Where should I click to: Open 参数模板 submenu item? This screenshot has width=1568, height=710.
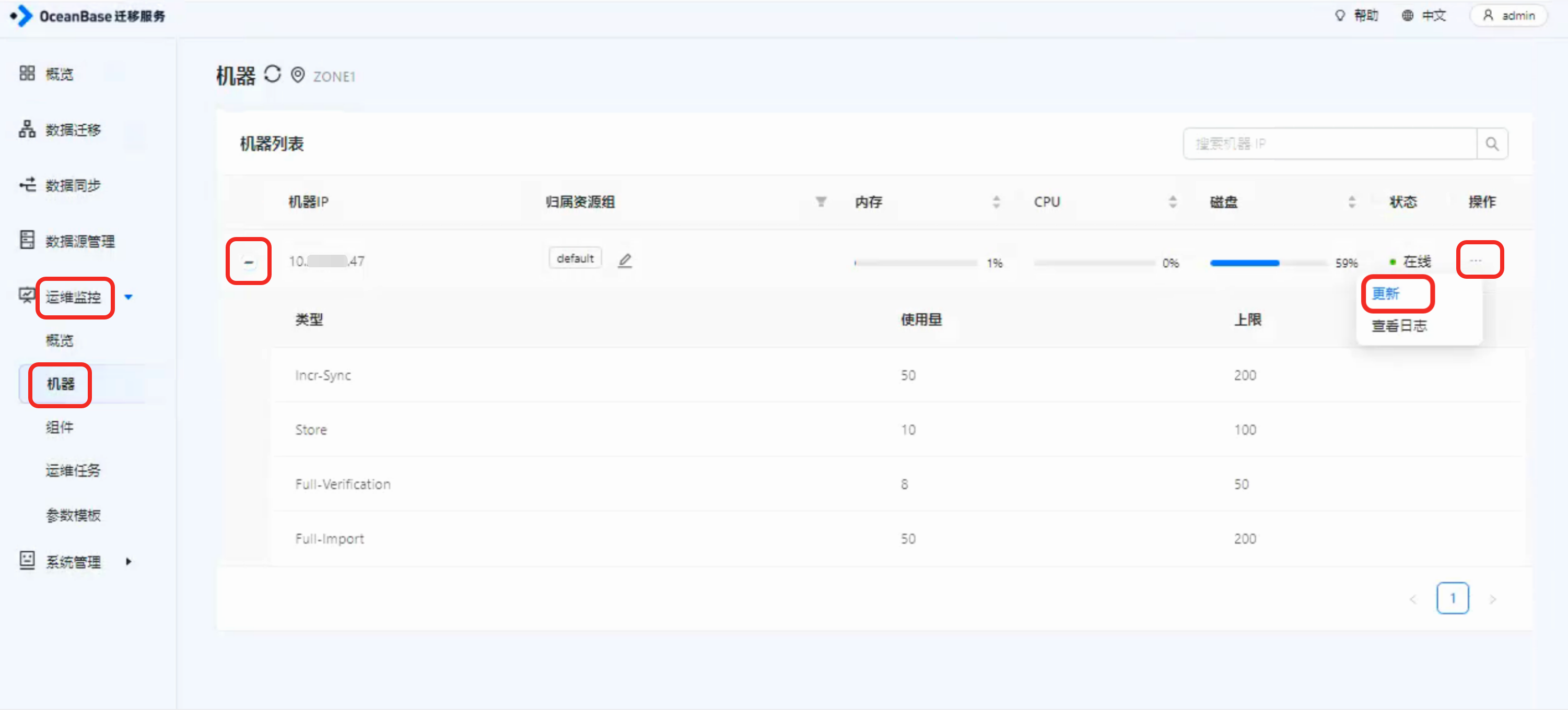[73, 515]
